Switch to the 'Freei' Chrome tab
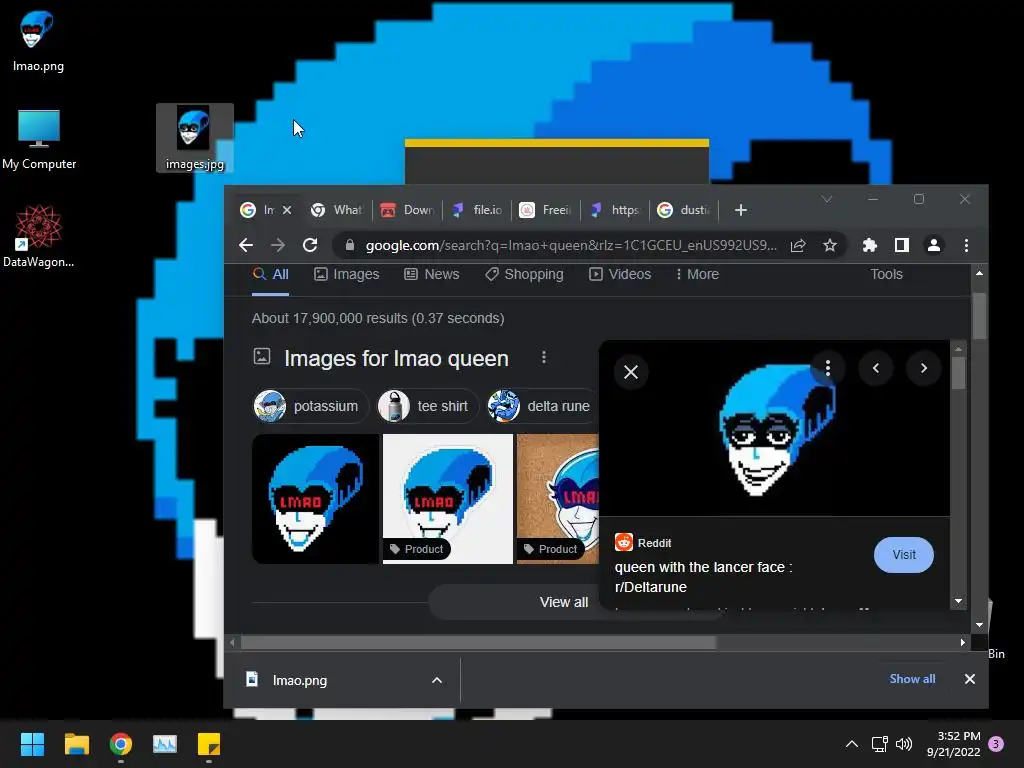The height and width of the screenshot is (768, 1024). pos(546,210)
